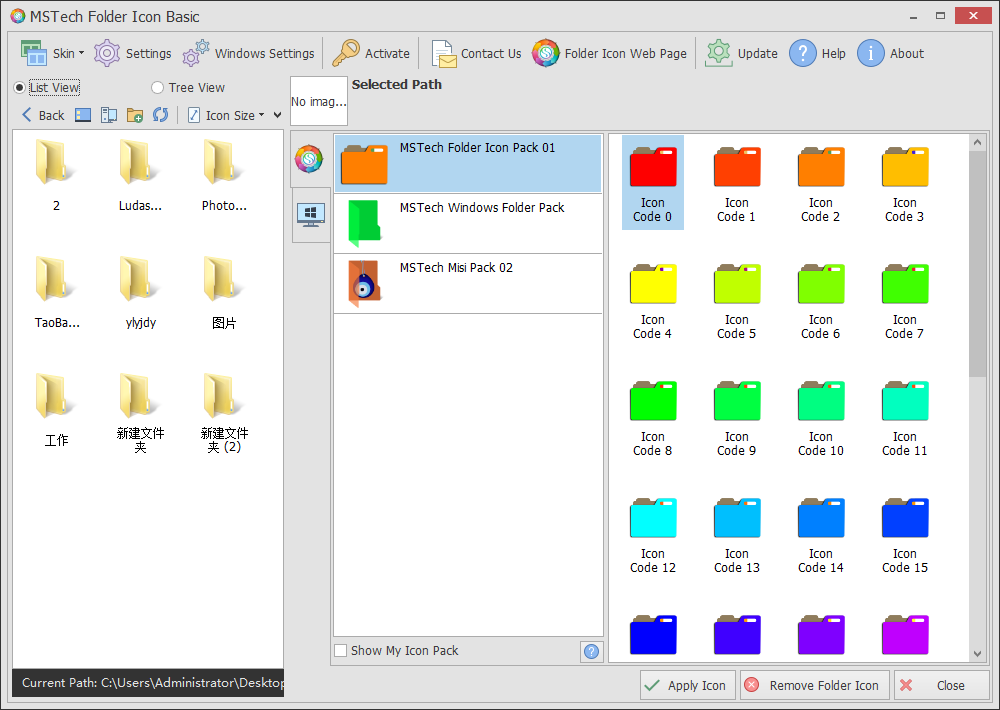Select the 新建文件夹 (2) folder

point(224,413)
